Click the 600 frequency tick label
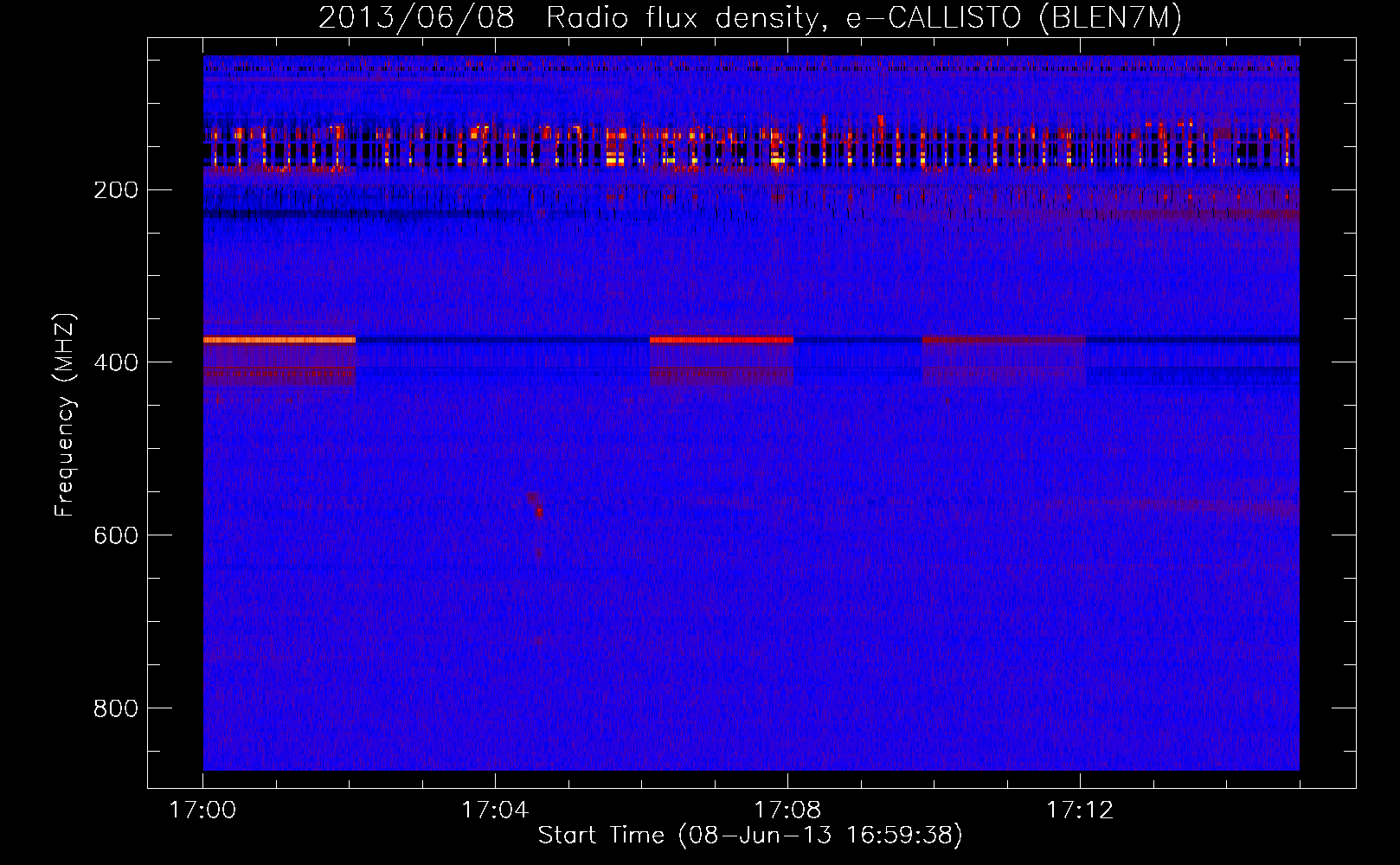1400x865 pixels. [x=116, y=535]
